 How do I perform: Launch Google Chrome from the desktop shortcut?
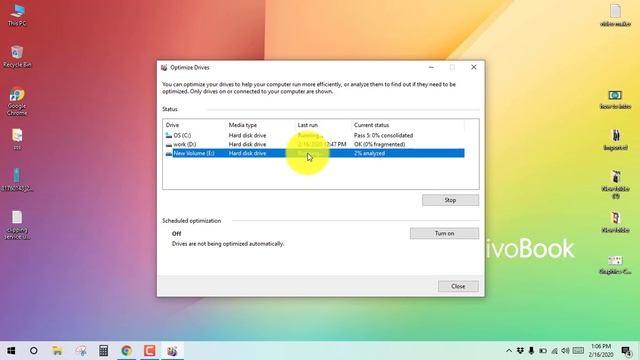17,101
